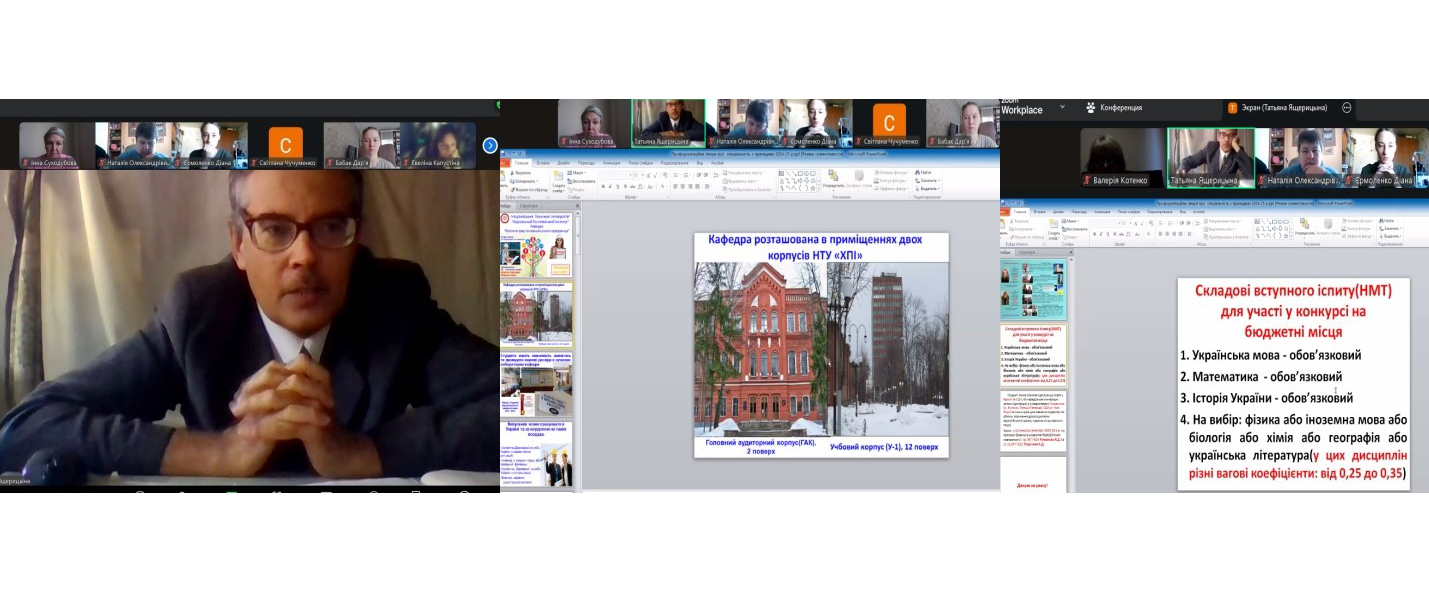
Task: Open Вставка ribbon tab above the Кафедра slide
Action: click(543, 162)
